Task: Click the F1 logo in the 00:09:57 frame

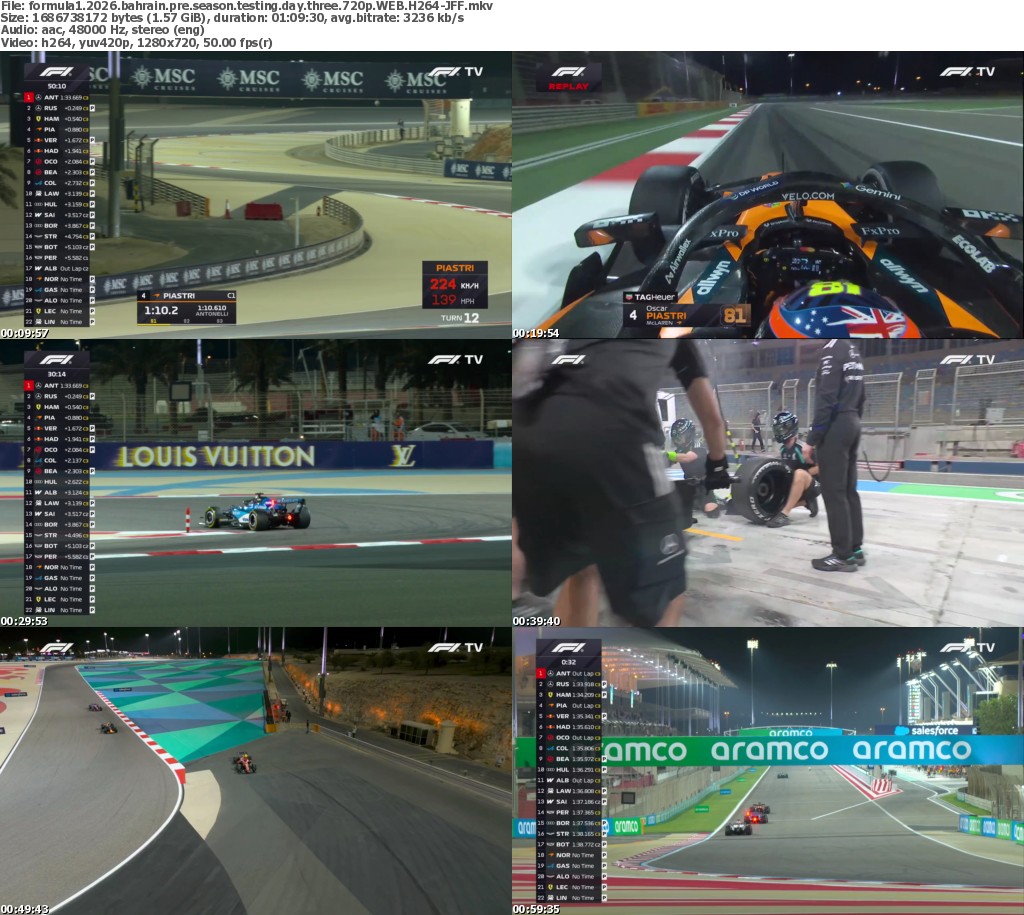Action: (56, 72)
